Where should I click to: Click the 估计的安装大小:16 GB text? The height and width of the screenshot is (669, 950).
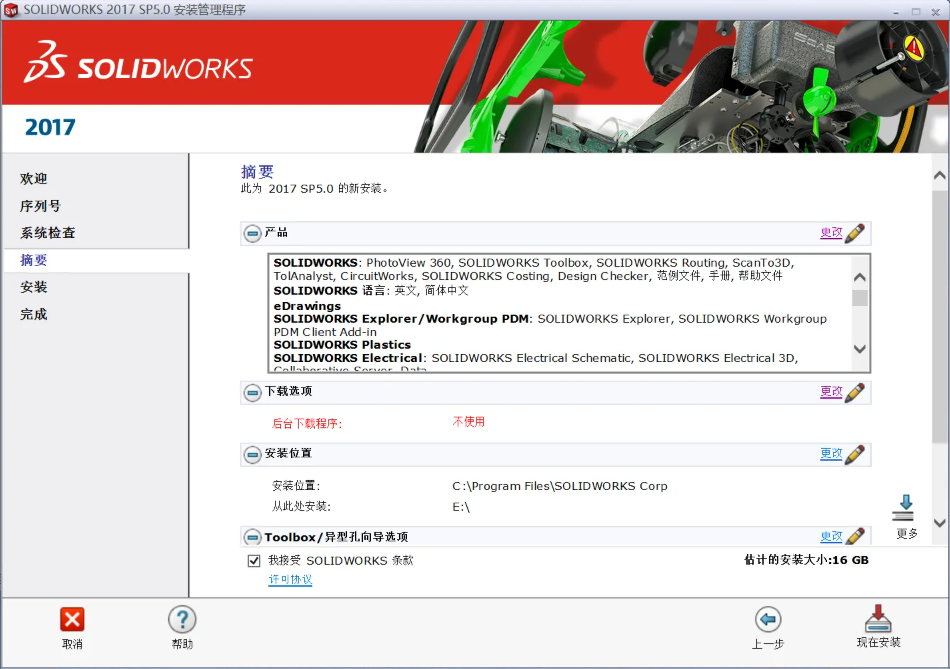[x=806, y=560]
